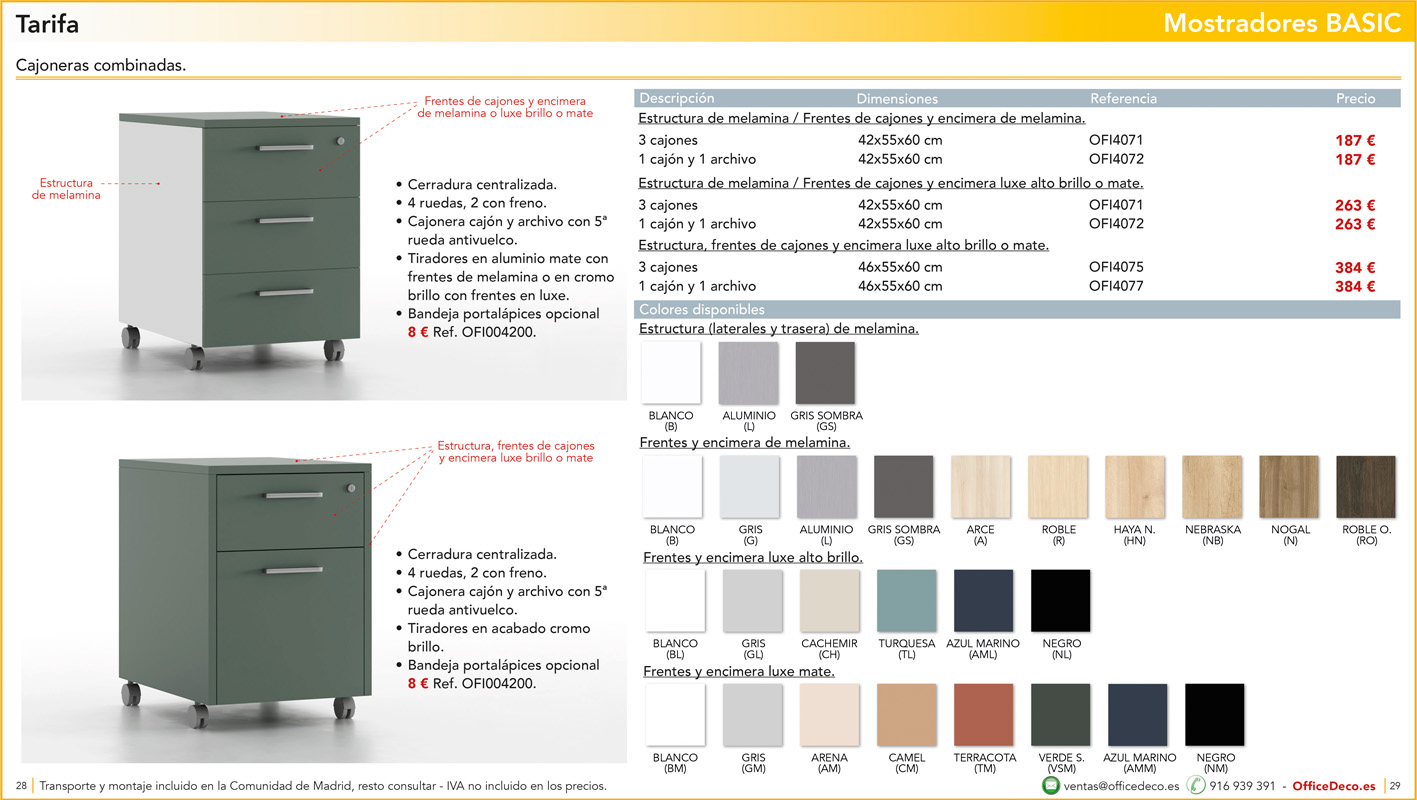Screen dimensions: 1417x800
Task: Pick the GRIS (G) melamine front swatch
Action: click(750, 487)
